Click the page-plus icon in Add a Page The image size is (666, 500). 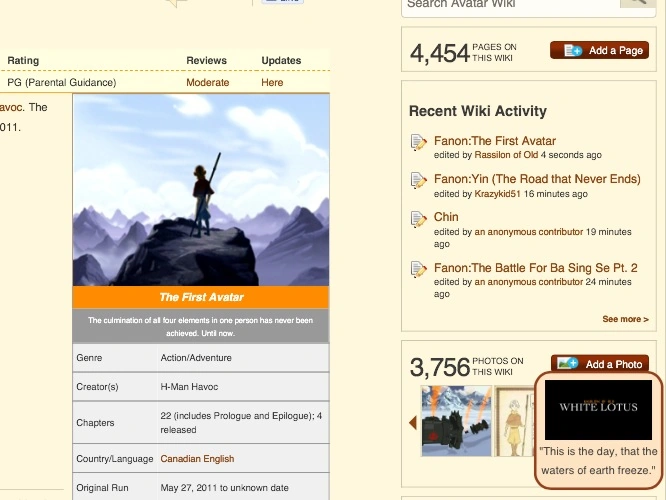point(573,51)
